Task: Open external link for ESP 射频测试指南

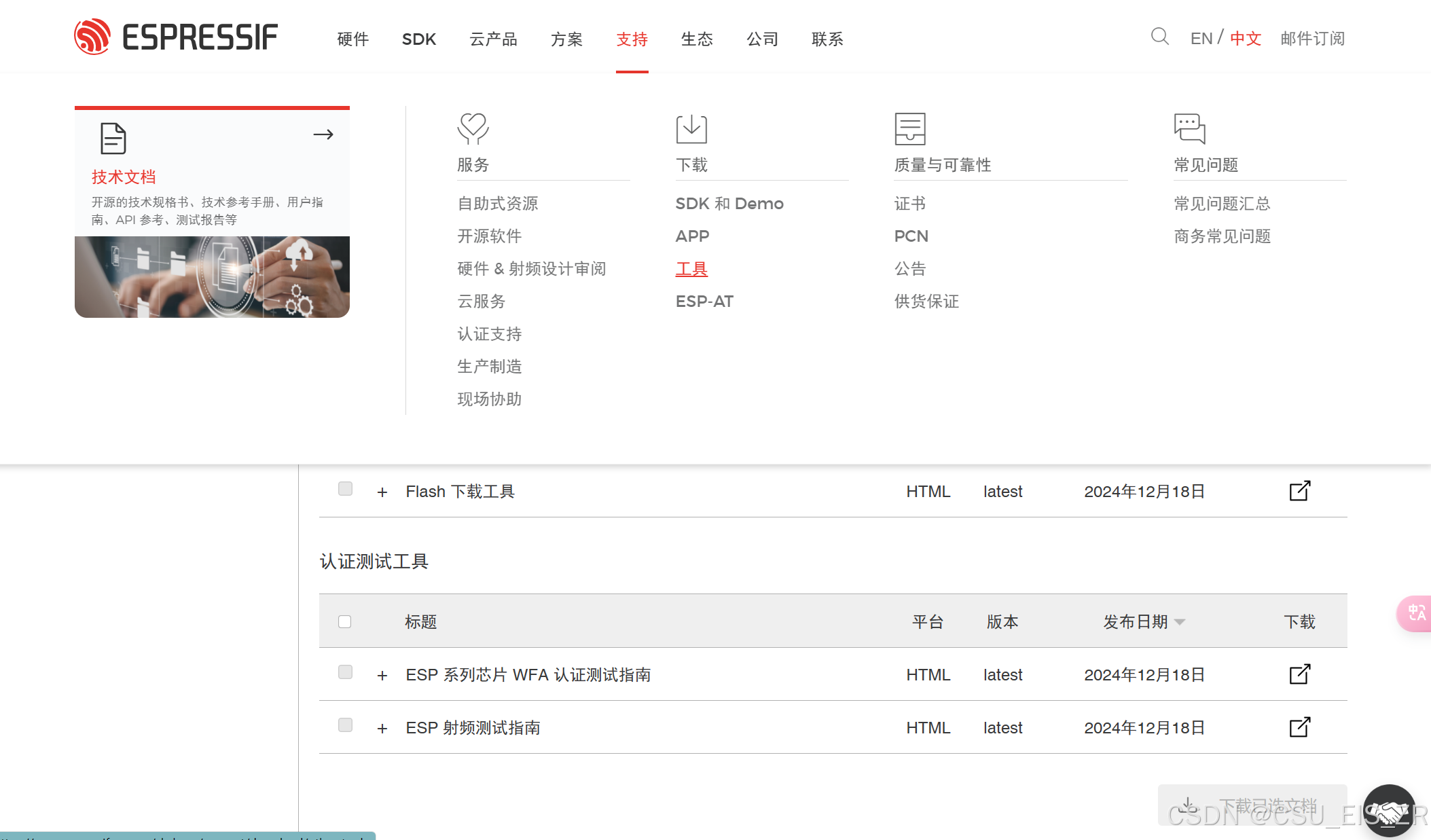Action: tap(1299, 727)
